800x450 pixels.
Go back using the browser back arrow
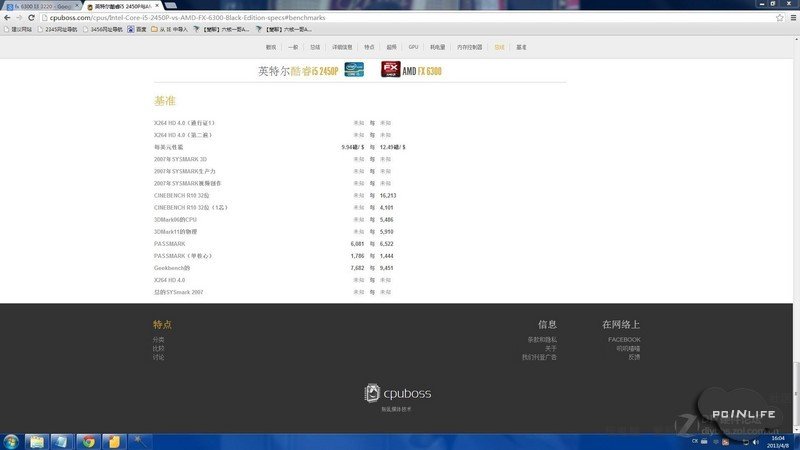pos(7,17)
